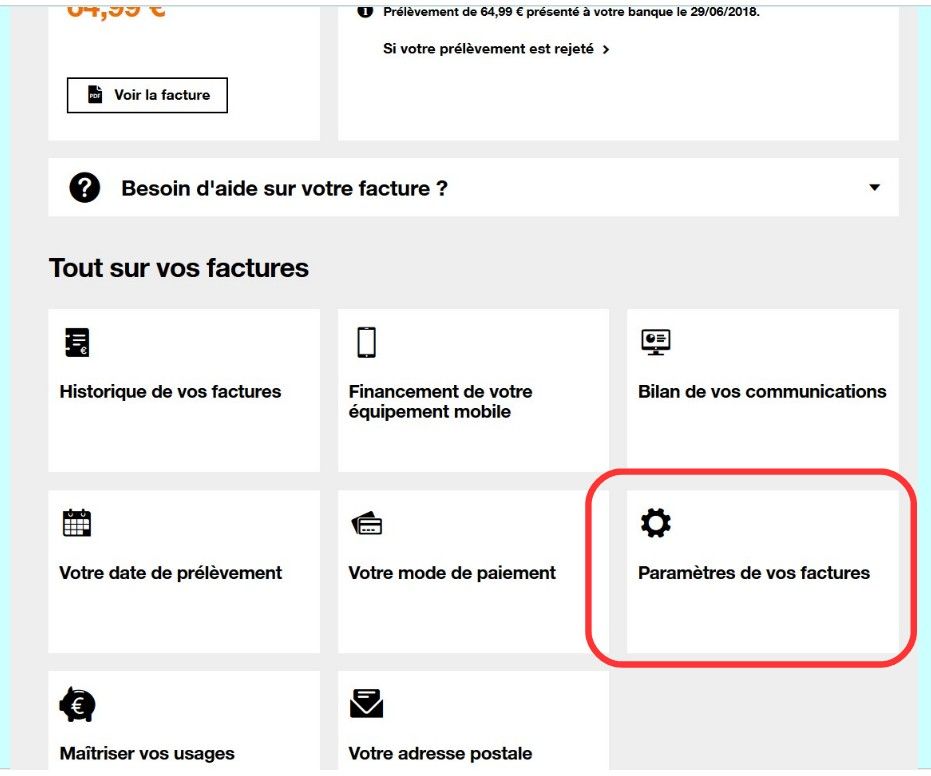Open Votre mode de paiement tile

coord(473,572)
